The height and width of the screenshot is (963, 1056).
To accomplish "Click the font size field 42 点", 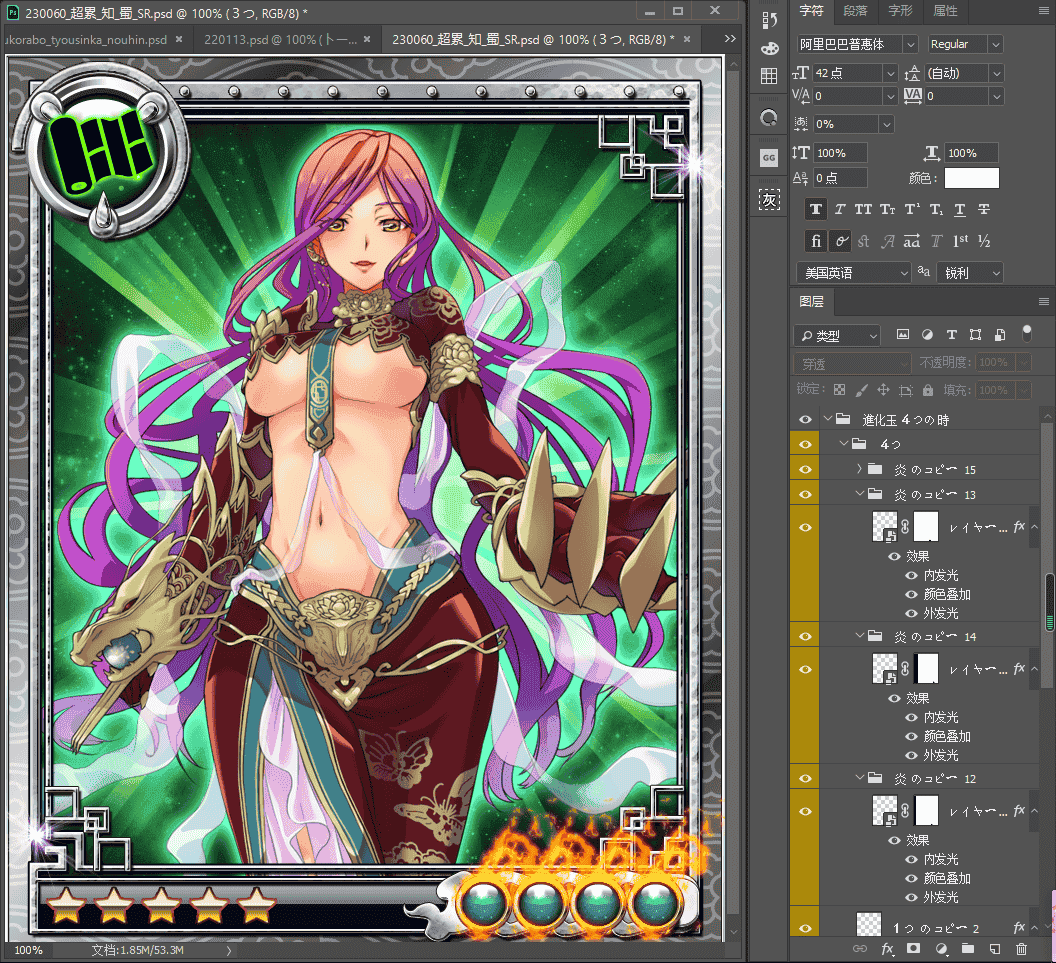I will coord(847,73).
